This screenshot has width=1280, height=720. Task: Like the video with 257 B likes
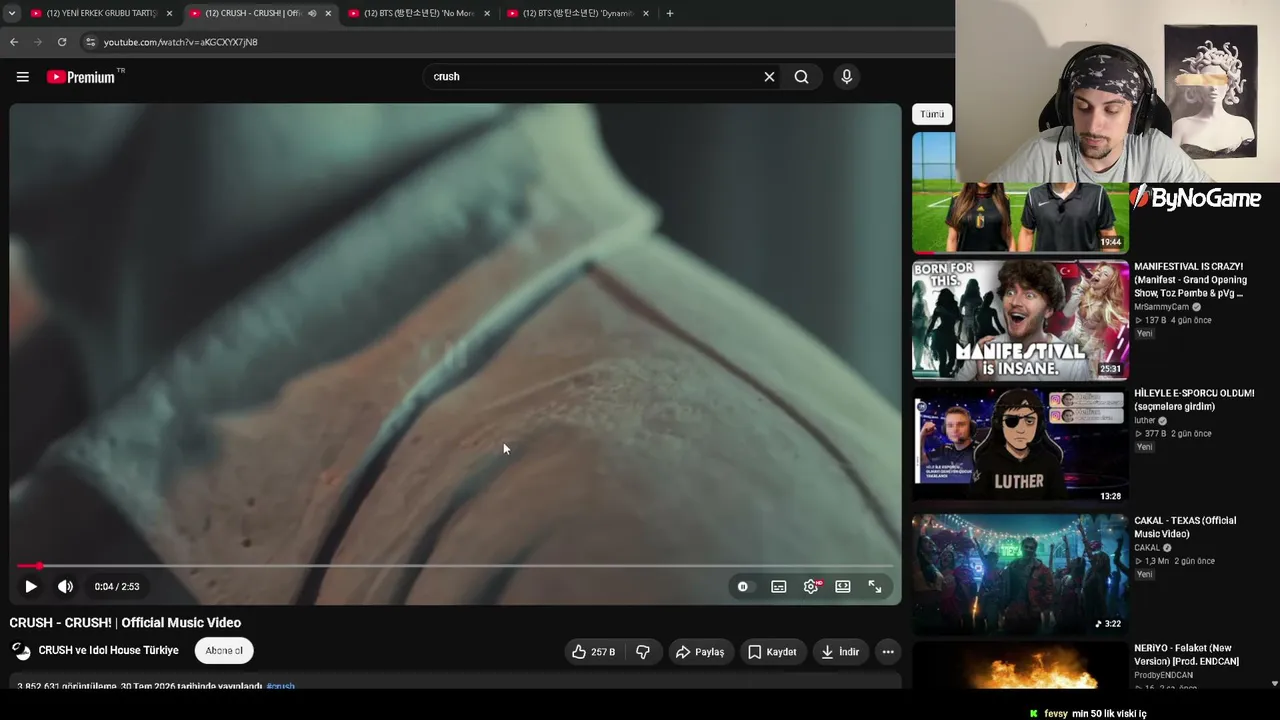(x=593, y=652)
